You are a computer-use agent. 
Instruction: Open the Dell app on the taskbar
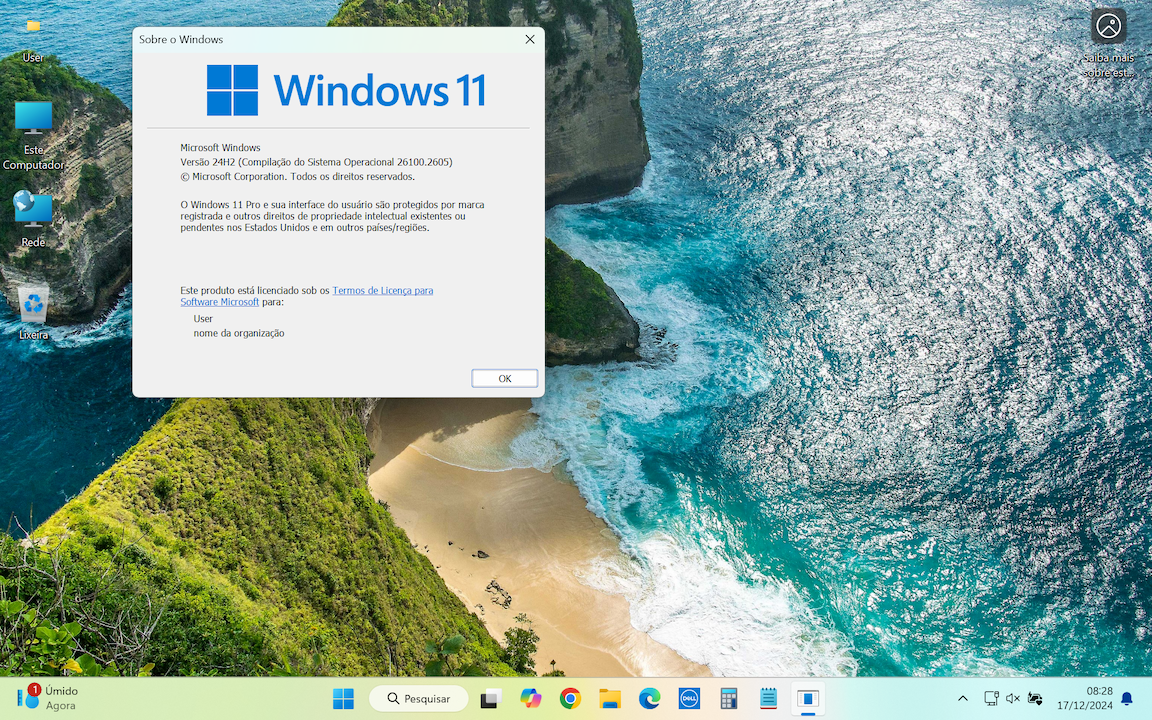tap(689, 699)
